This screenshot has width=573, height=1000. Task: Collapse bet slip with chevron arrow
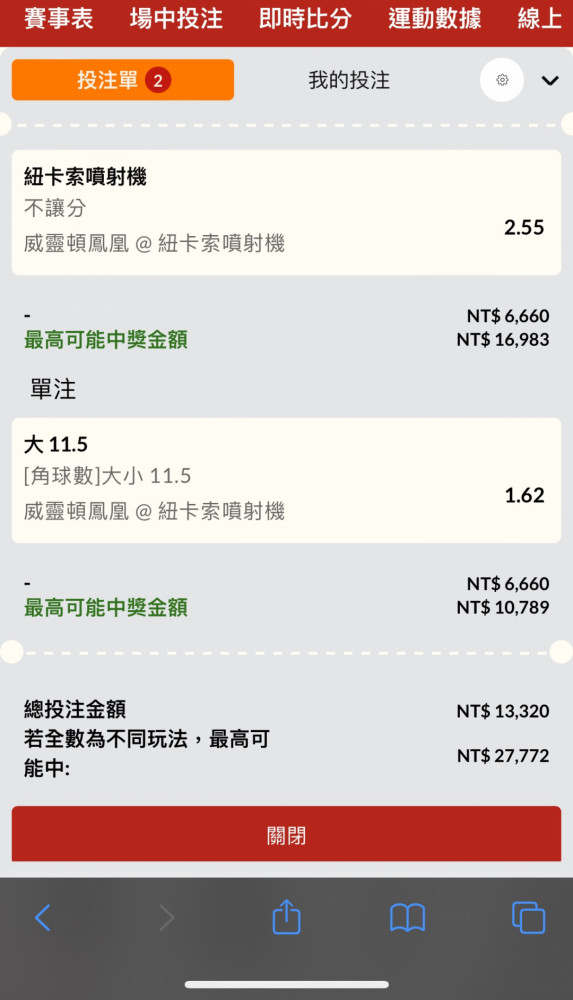point(550,80)
